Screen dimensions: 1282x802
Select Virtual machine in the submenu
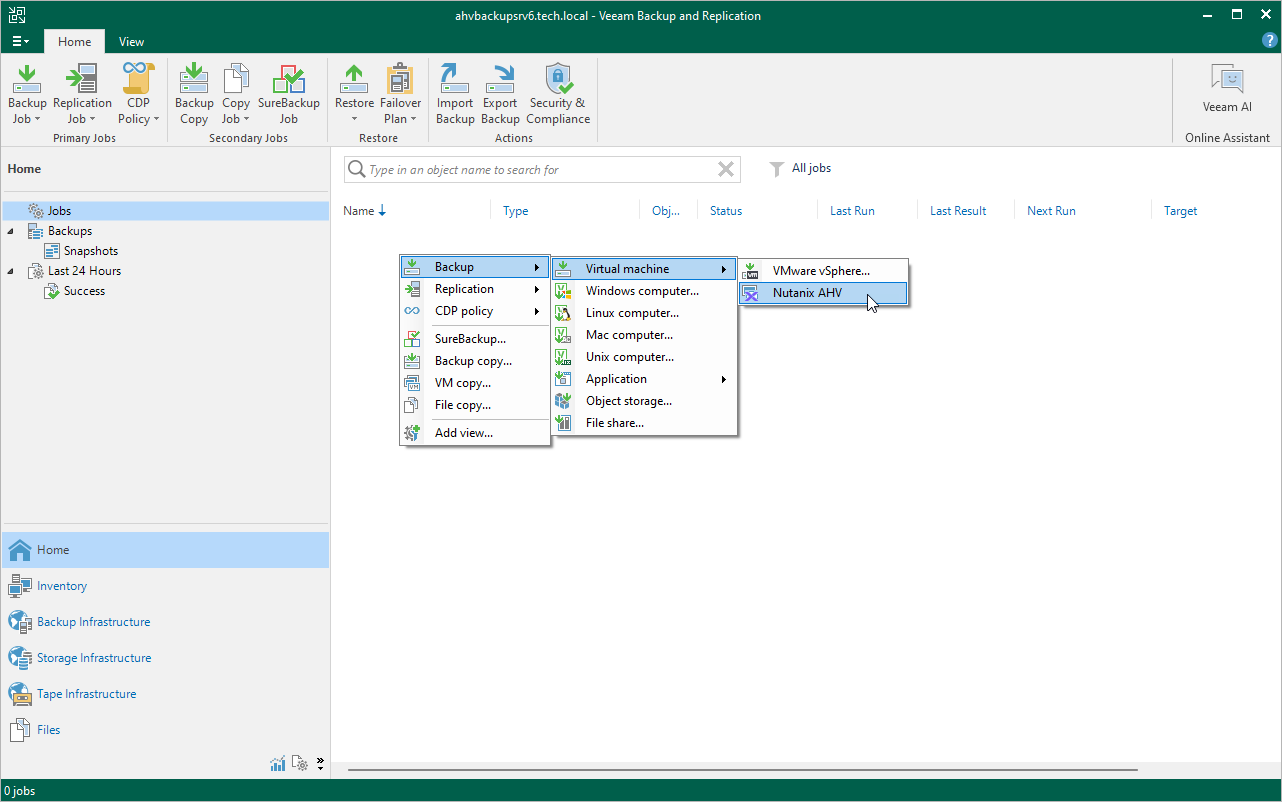pos(644,269)
